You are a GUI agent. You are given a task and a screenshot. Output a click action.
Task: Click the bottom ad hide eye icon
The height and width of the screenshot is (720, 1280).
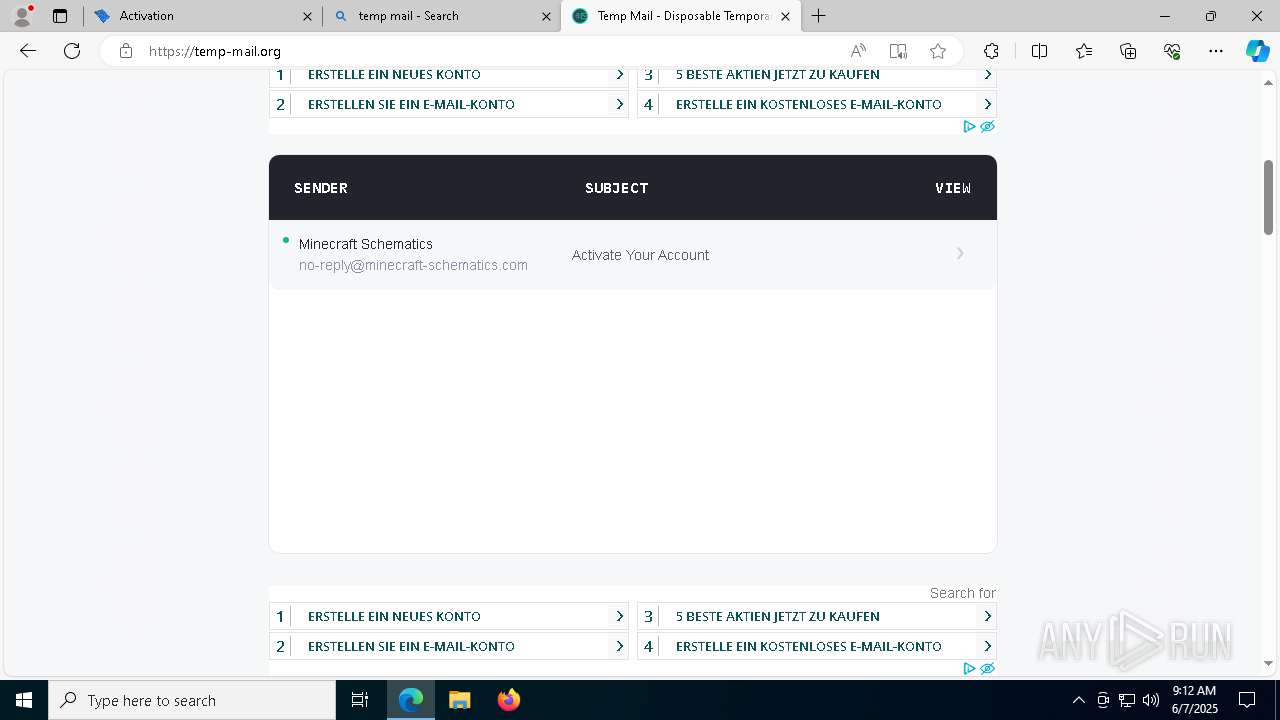[987, 668]
